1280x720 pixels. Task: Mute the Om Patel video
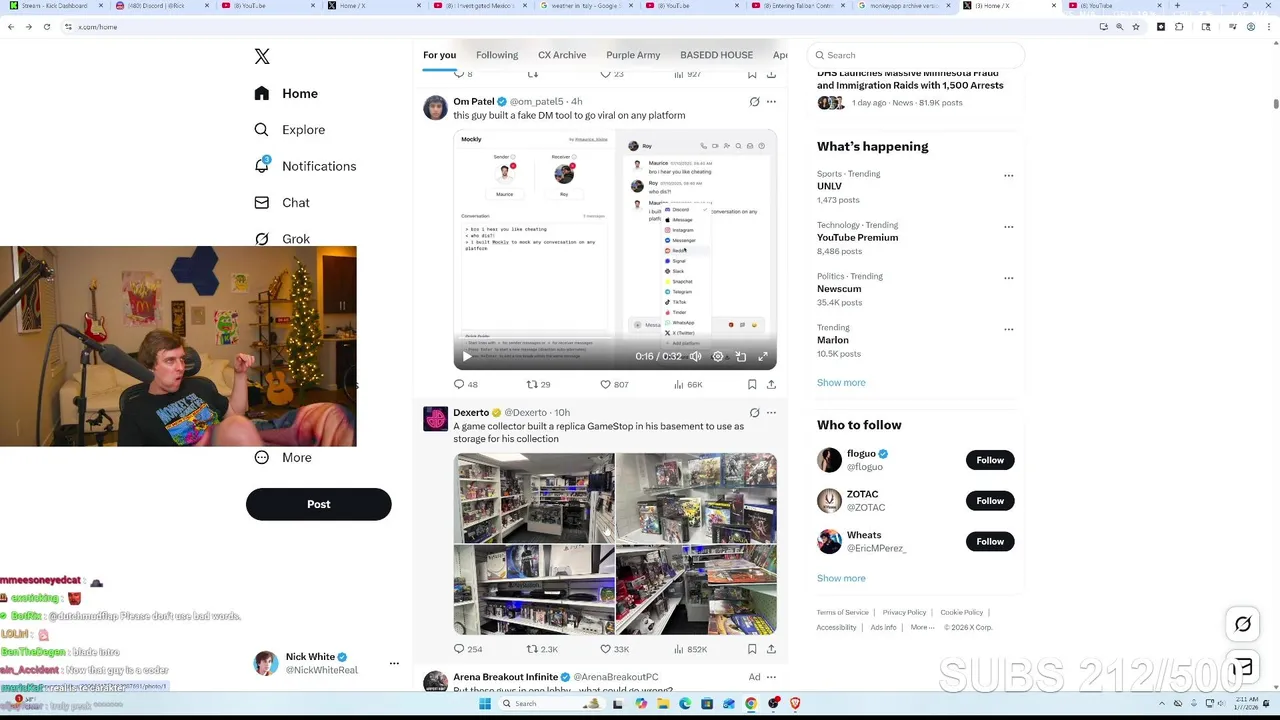click(695, 356)
